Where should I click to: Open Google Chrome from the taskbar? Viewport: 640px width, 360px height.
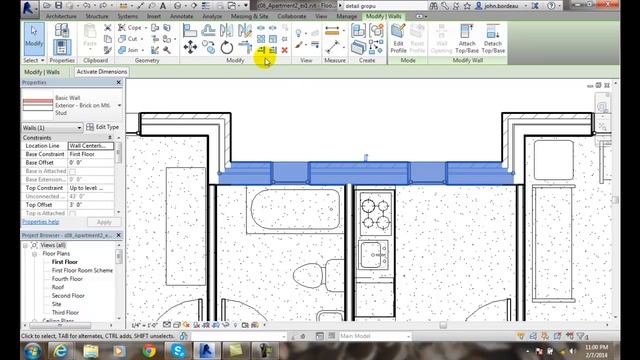[x=149, y=351]
